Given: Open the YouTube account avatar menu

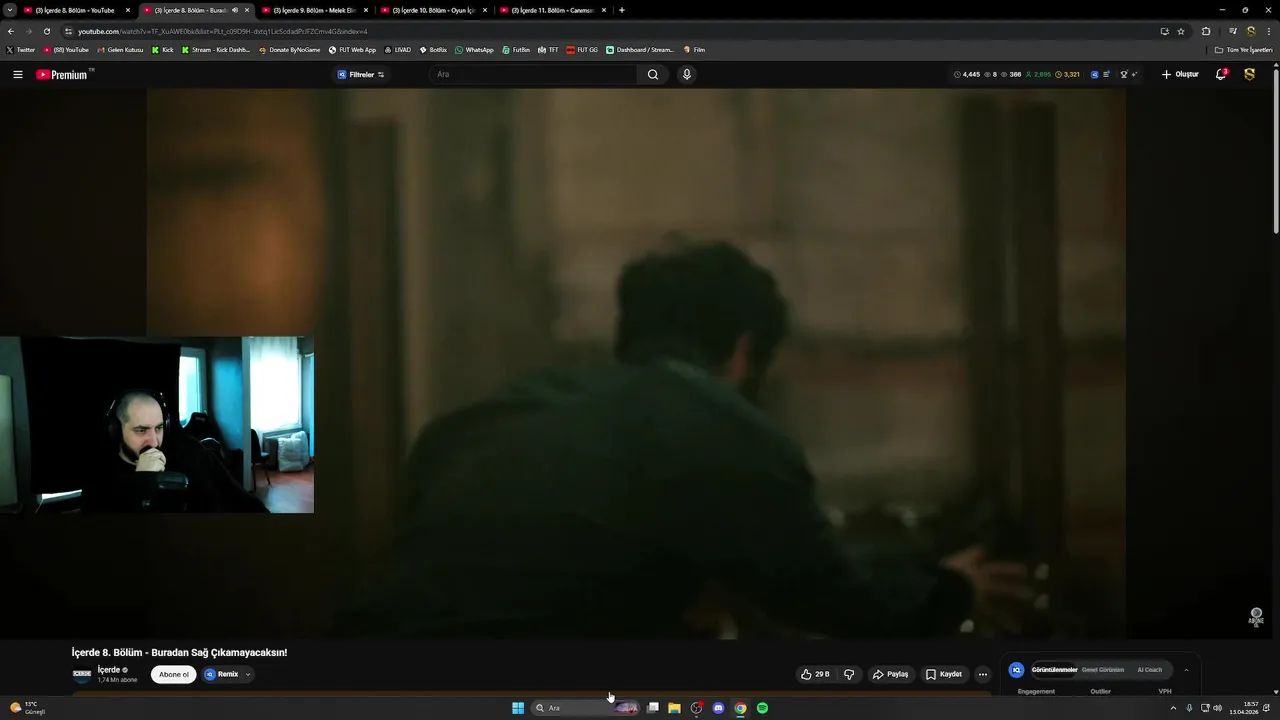Looking at the screenshot, I should [1249, 75].
